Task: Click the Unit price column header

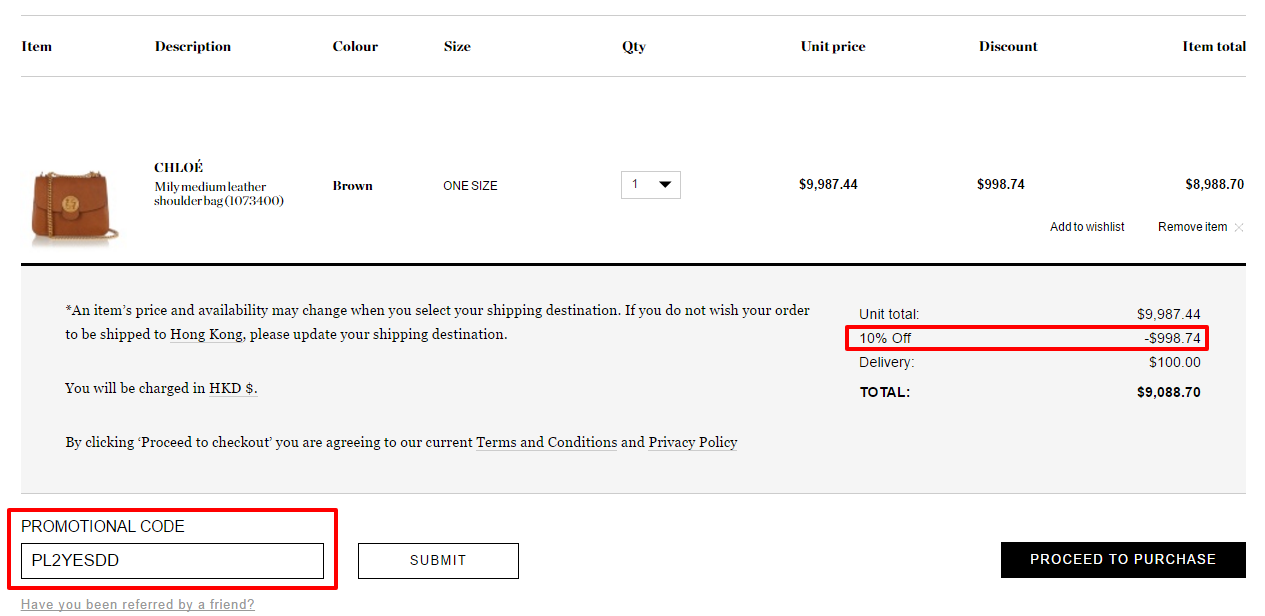Action: pyautogui.click(x=833, y=47)
